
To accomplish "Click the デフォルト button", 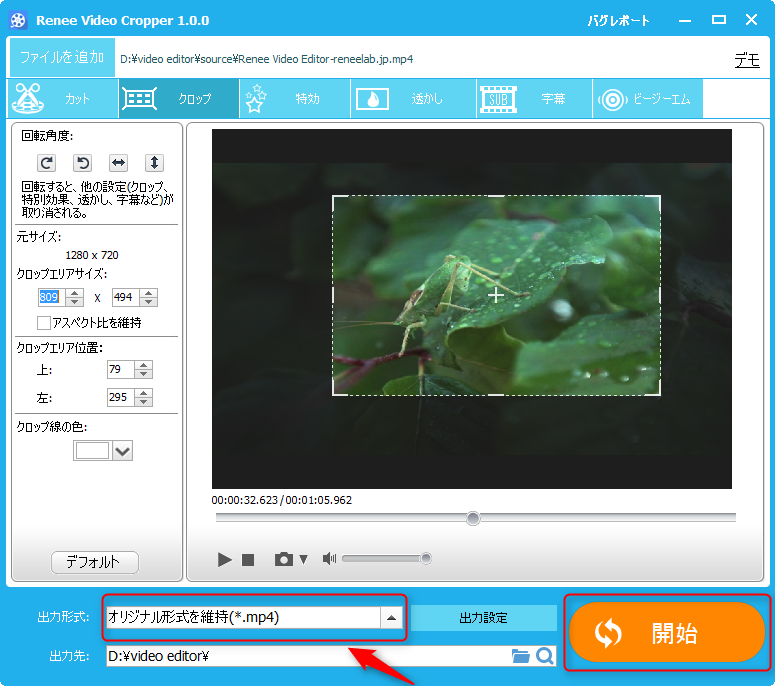I will coord(94,562).
